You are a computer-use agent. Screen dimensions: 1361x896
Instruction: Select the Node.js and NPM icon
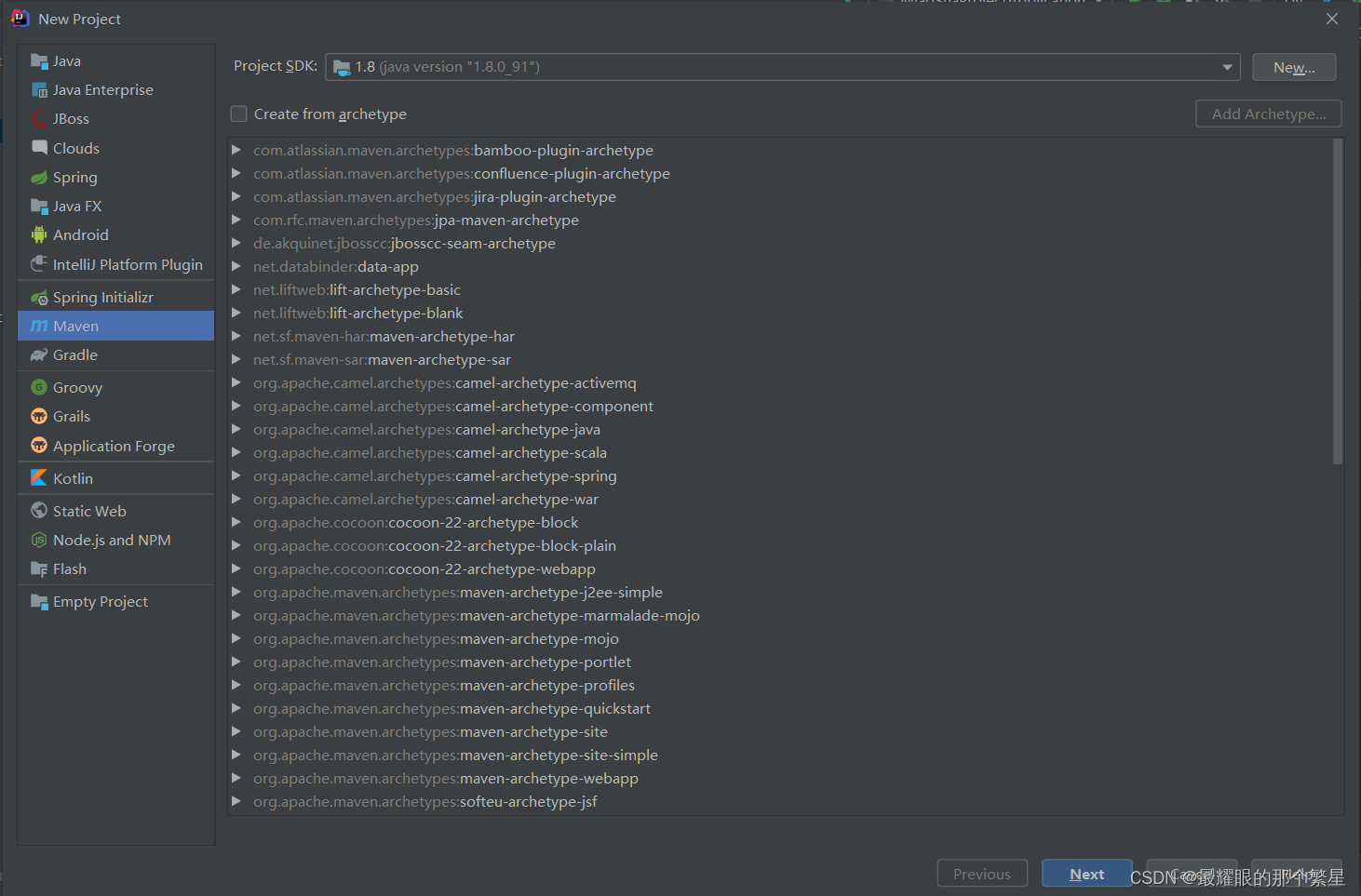pos(39,540)
